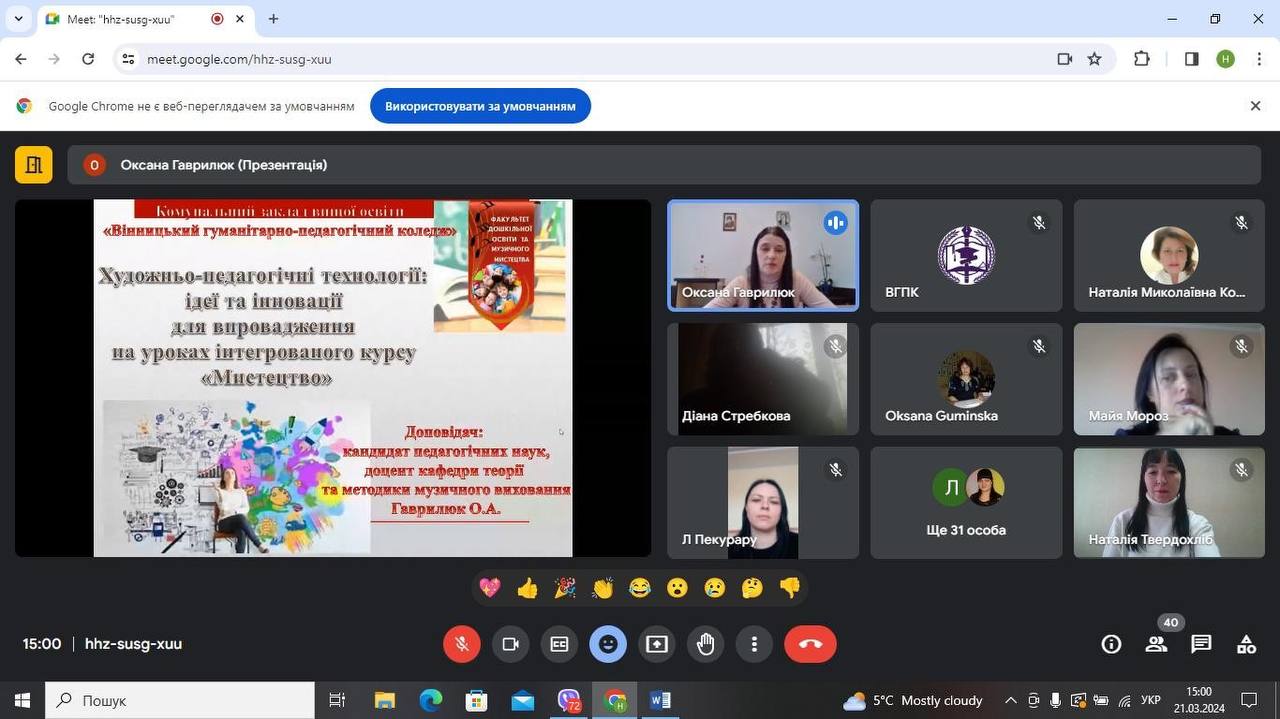Image resolution: width=1280 pixels, height=719 pixels.
Task: Close the emoji reactions bar
Action: pyautogui.click(x=608, y=644)
